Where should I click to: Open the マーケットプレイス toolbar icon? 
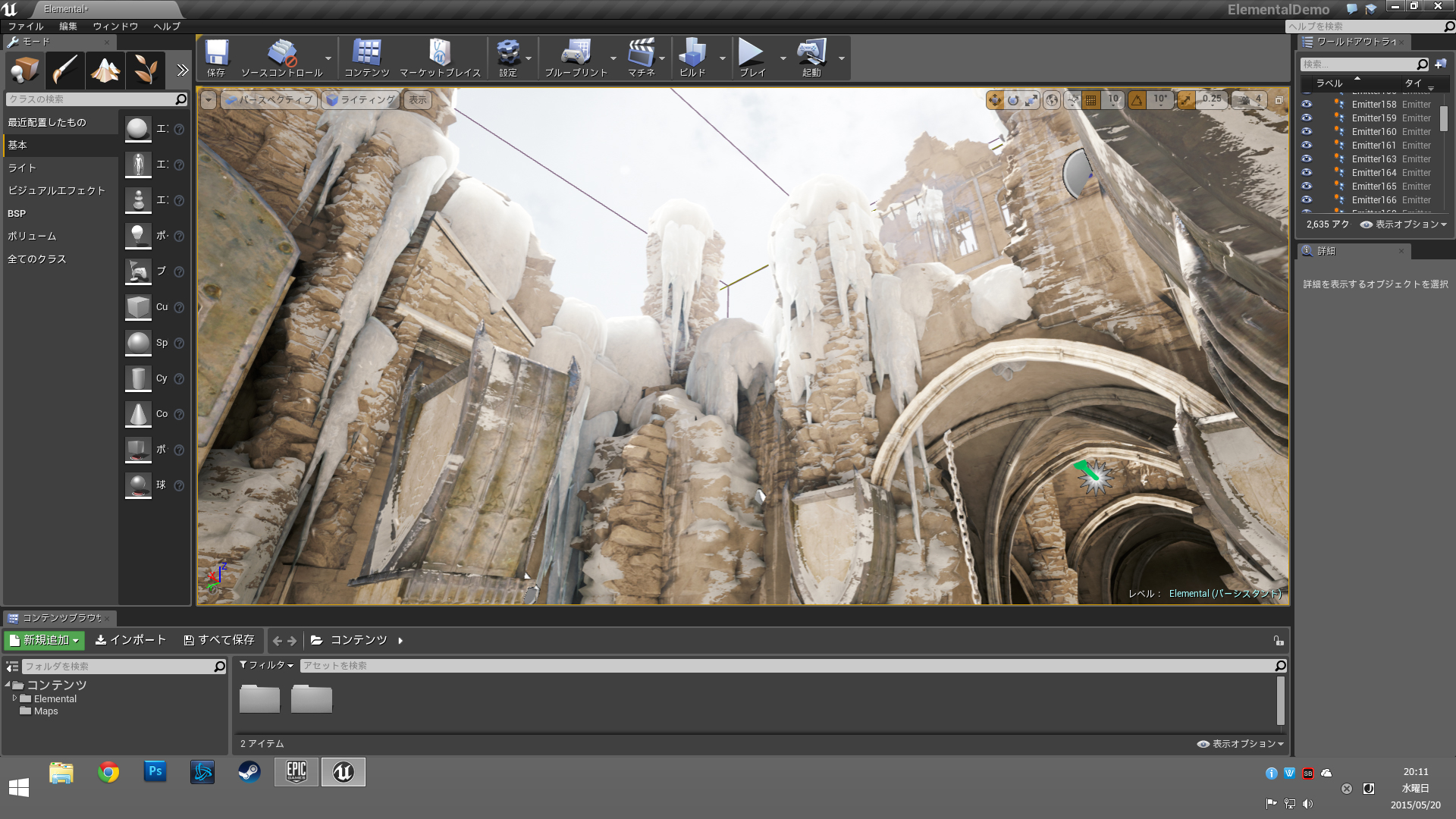tap(440, 58)
